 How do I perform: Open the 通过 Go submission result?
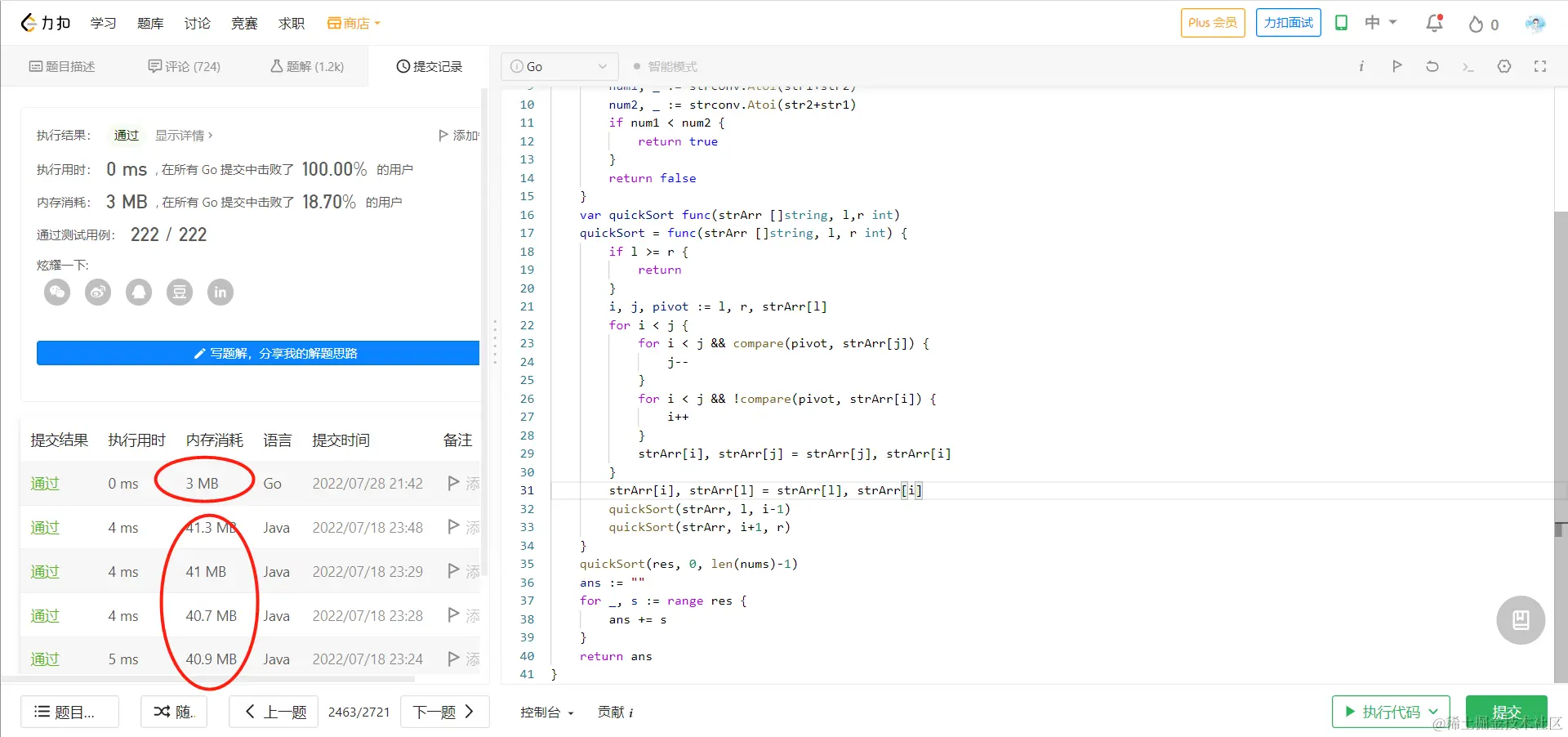click(x=45, y=484)
